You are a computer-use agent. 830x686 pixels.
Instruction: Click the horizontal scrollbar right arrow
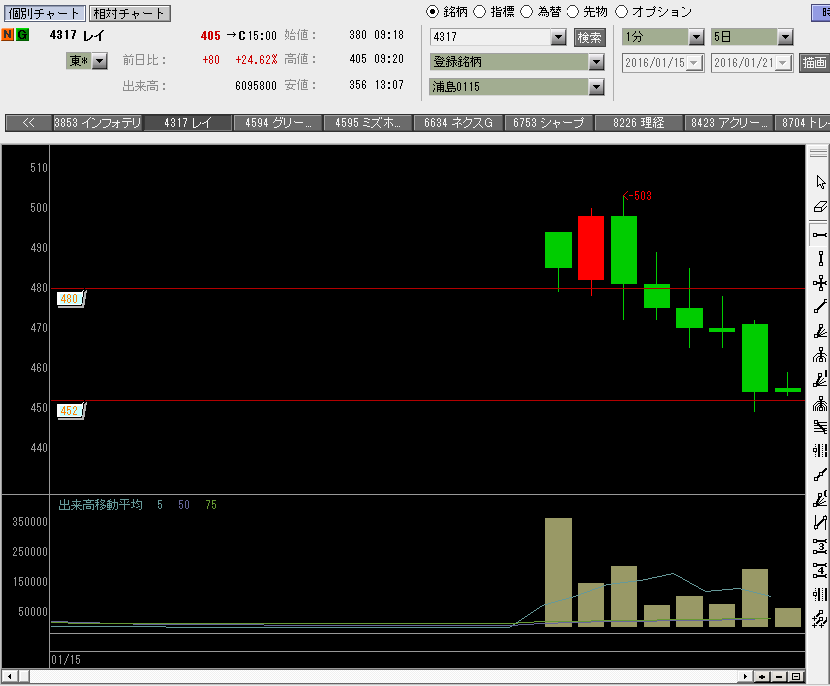click(745, 676)
